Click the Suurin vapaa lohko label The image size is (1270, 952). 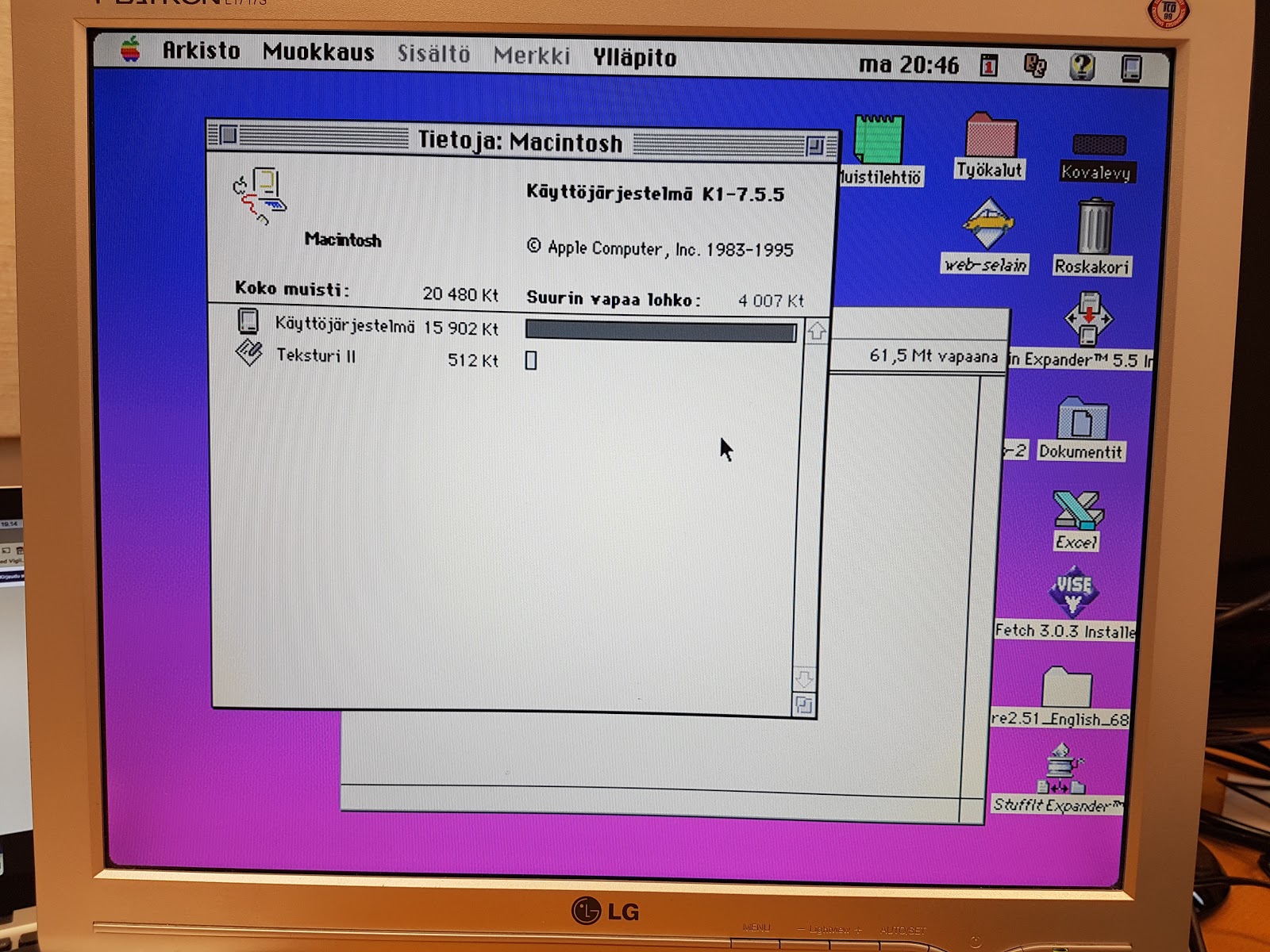click(x=614, y=299)
